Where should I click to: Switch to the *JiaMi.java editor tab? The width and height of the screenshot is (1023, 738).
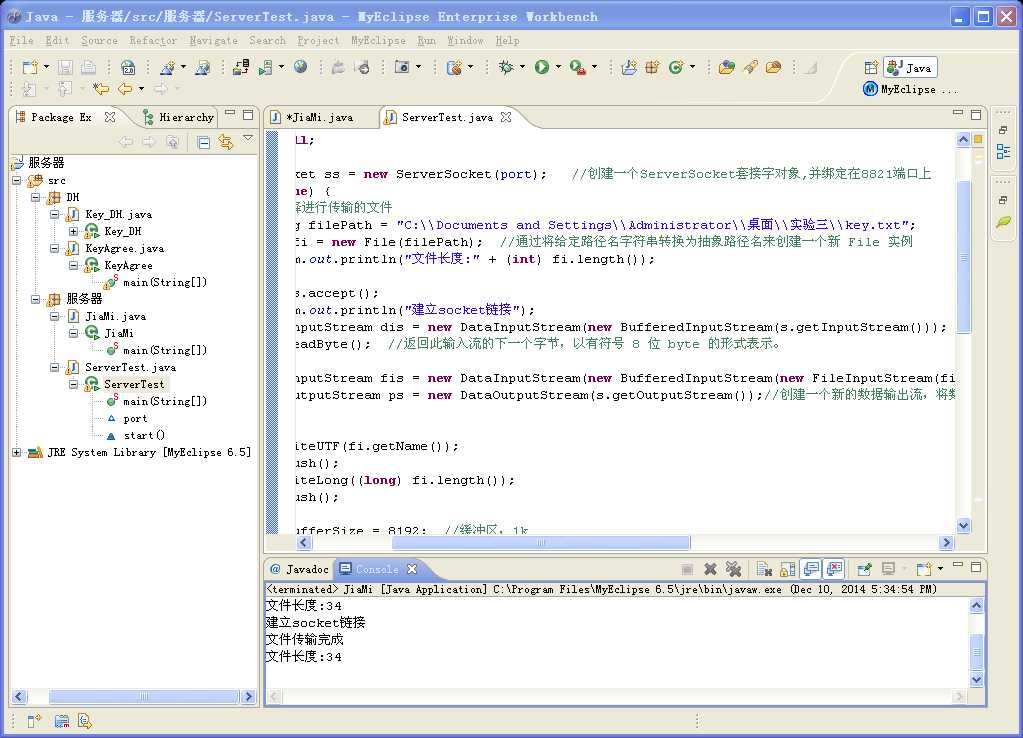coord(320,117)
